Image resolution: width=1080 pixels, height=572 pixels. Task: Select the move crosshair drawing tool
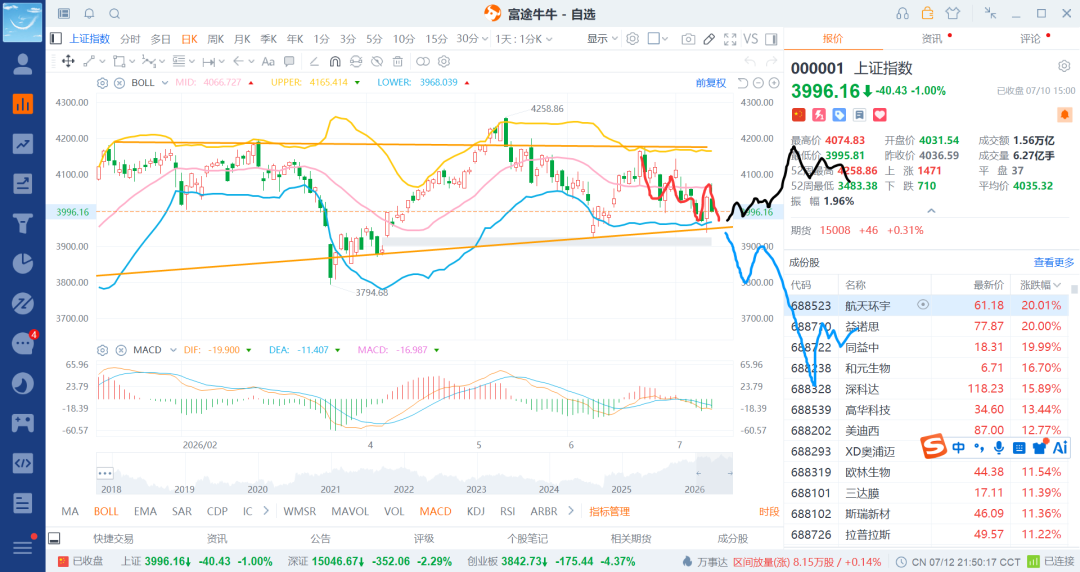pyautogui.click(x=68, y=61)
